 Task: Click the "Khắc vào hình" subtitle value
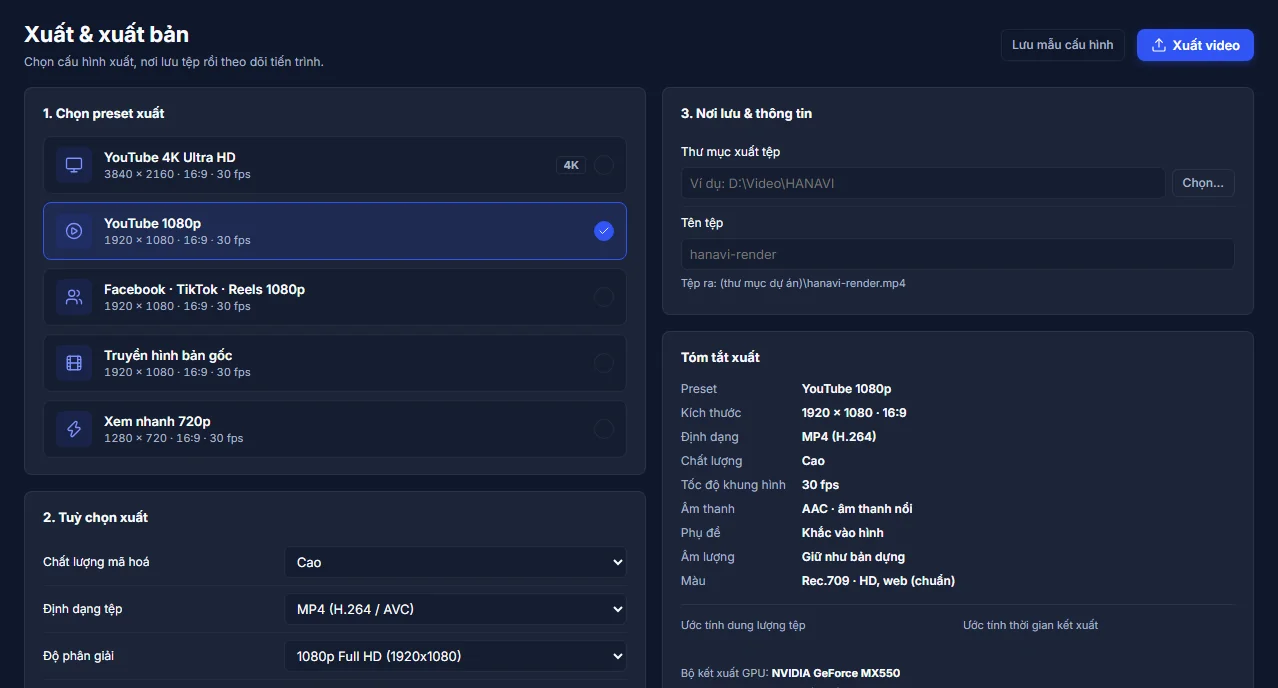(843, 533)
